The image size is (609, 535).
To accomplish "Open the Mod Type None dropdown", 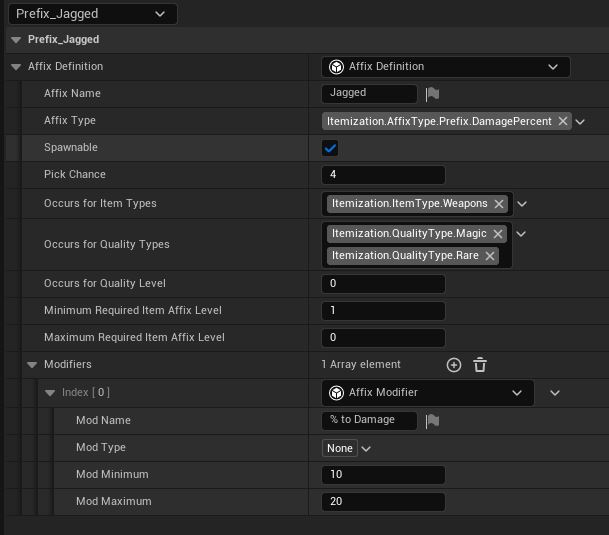I will pyautogui.click(x=346, y=448).
